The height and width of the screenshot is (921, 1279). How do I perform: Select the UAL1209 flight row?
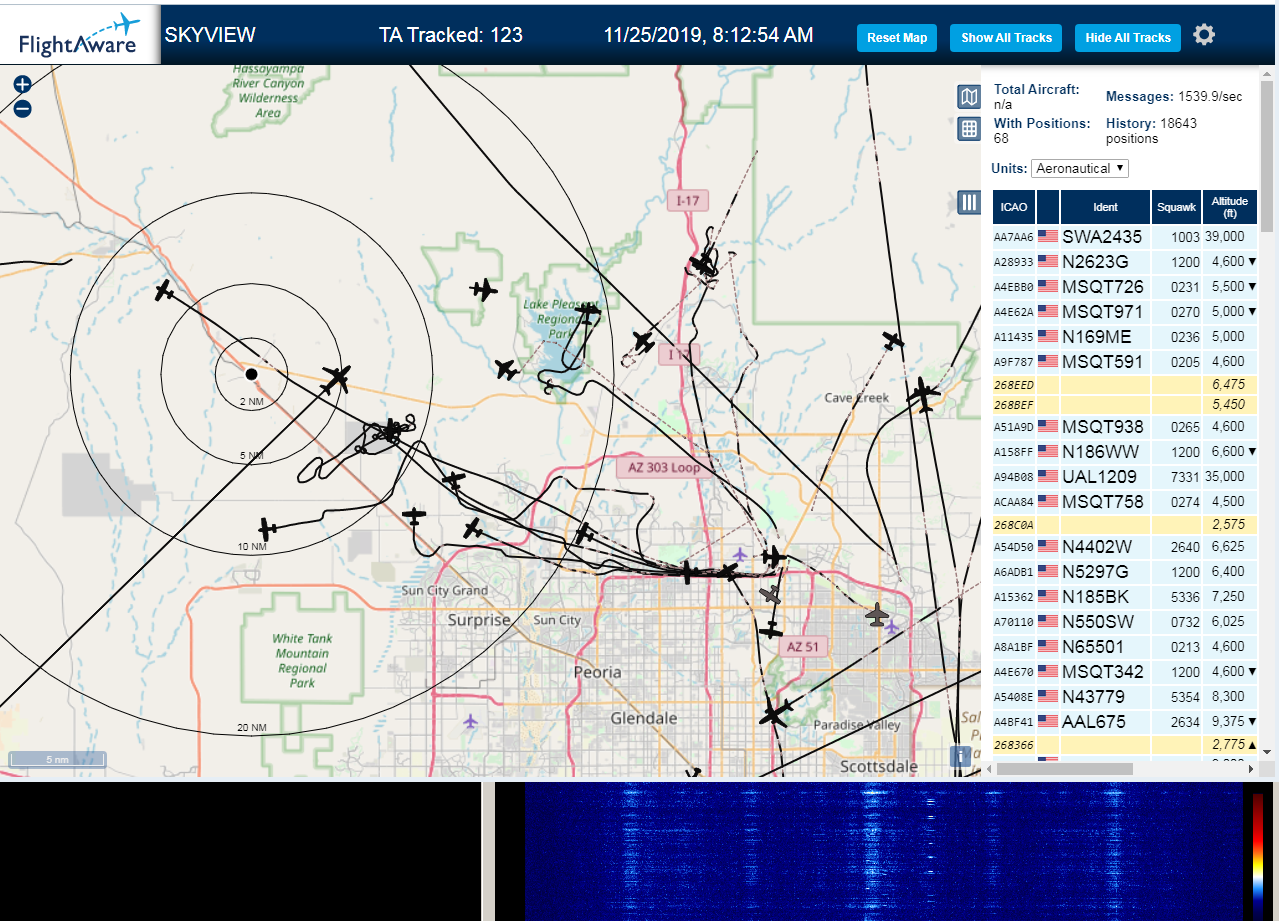(x=1125, y=477)
